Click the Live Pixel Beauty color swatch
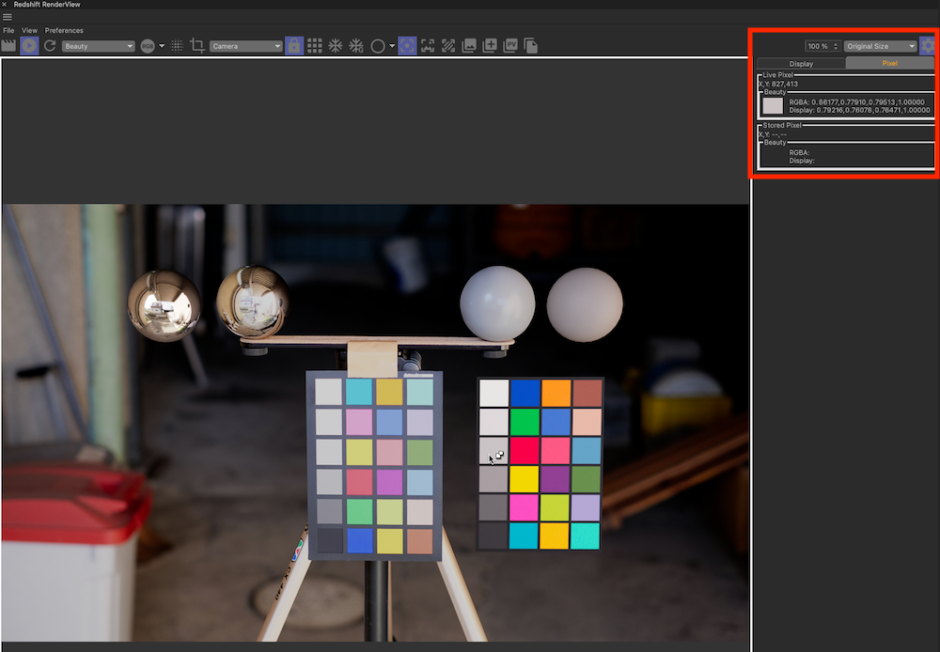 tap(772, 105)
